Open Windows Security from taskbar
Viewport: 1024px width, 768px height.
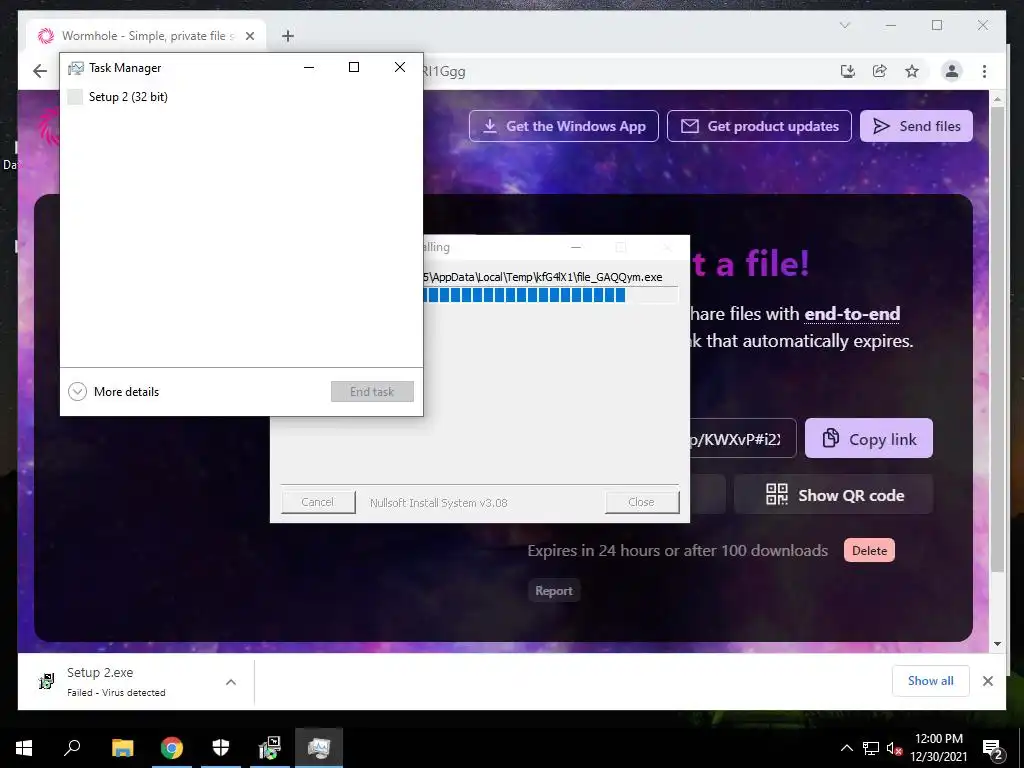(x=221, y=748)
